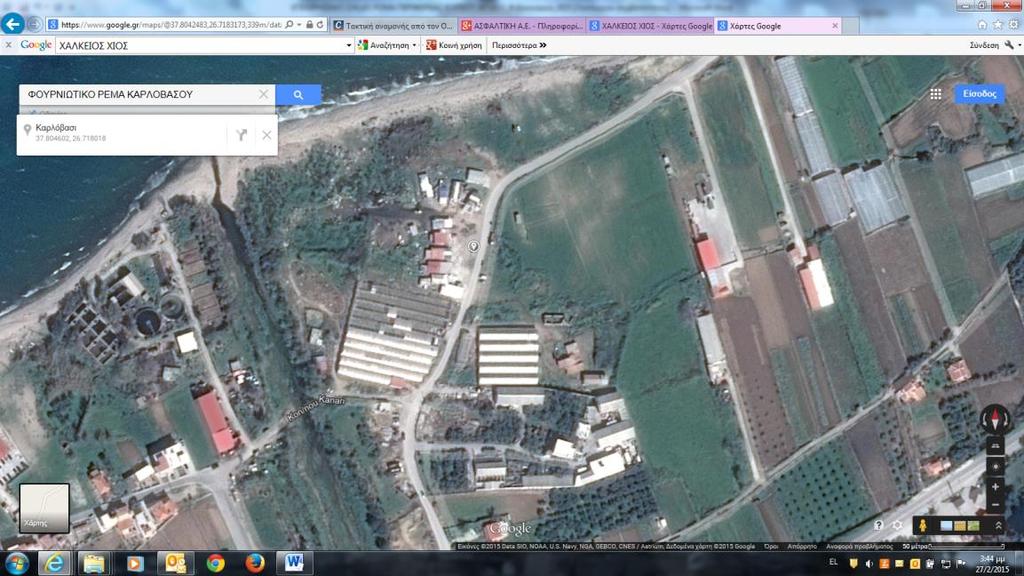The width and height of the screenshot is (1024, 576).
Task: Click the URL in the address bar
Action: pyautogui.click(x=171, y=25)
